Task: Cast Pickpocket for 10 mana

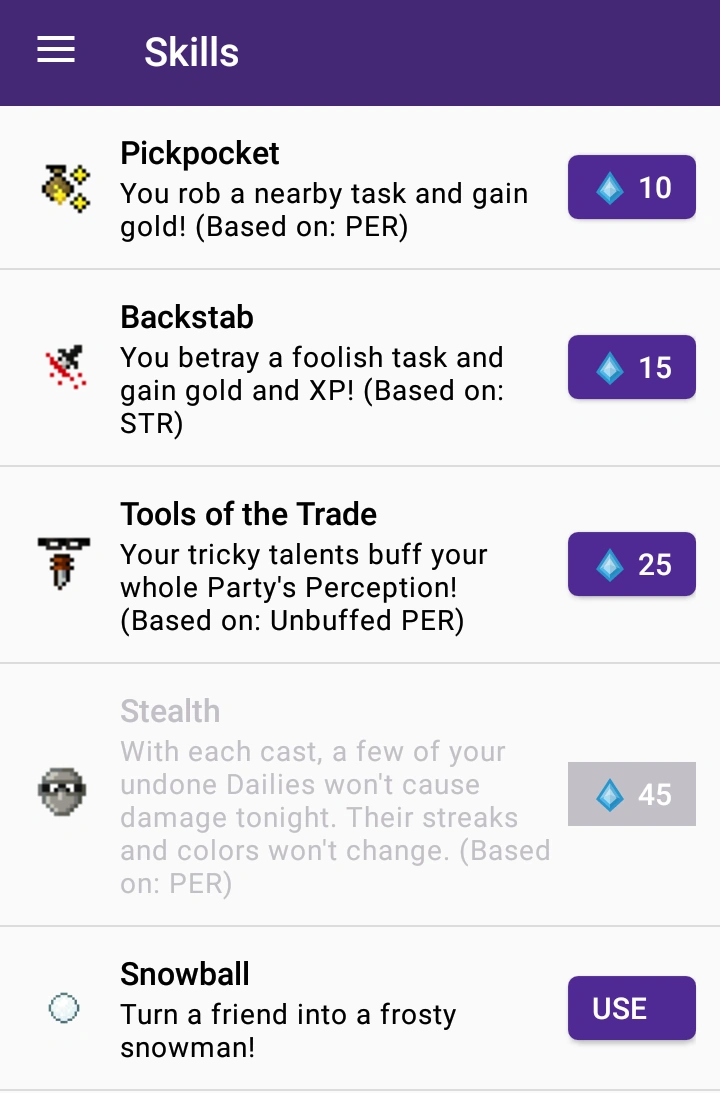Action: click(631, 187)
